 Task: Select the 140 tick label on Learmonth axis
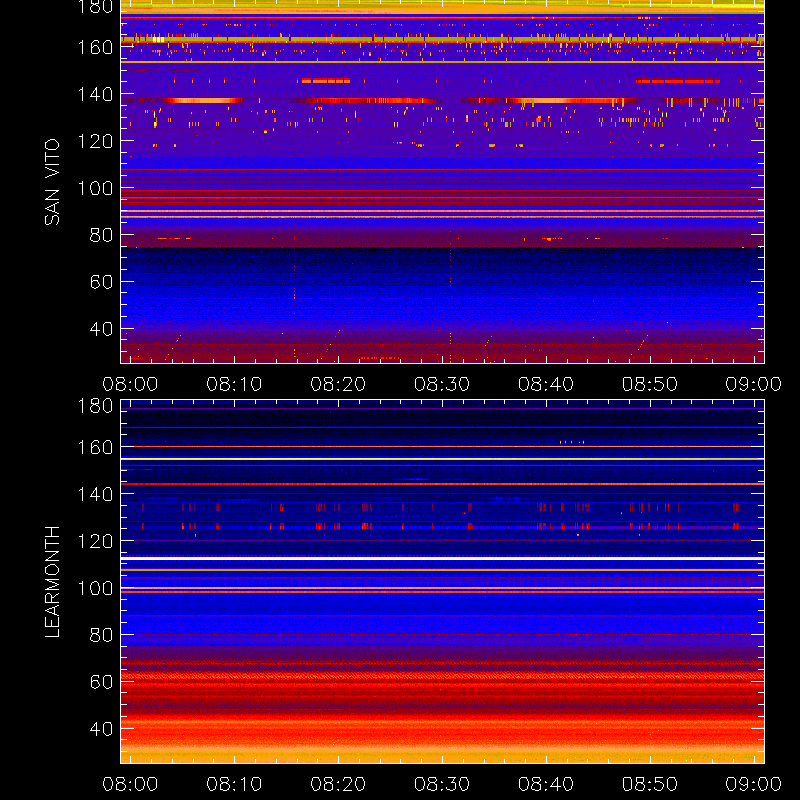pyautogui.click(x=95, y=494)
